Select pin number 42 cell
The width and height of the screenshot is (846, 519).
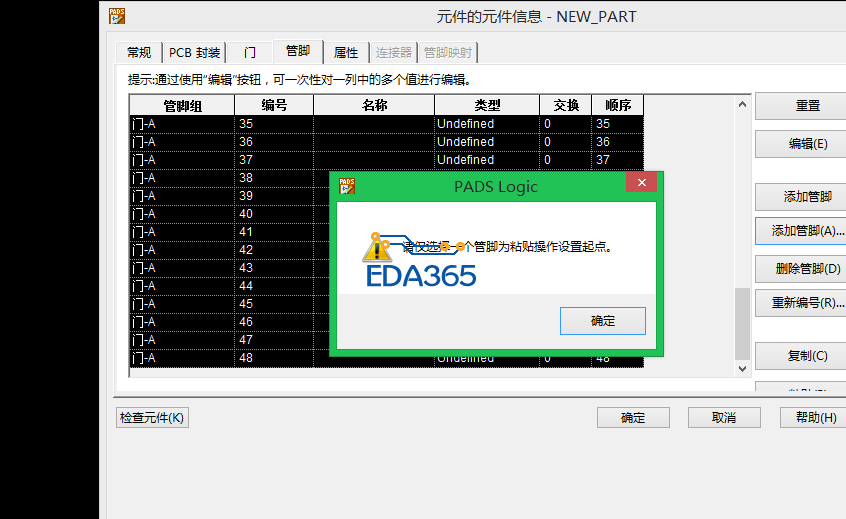[274, 250]
